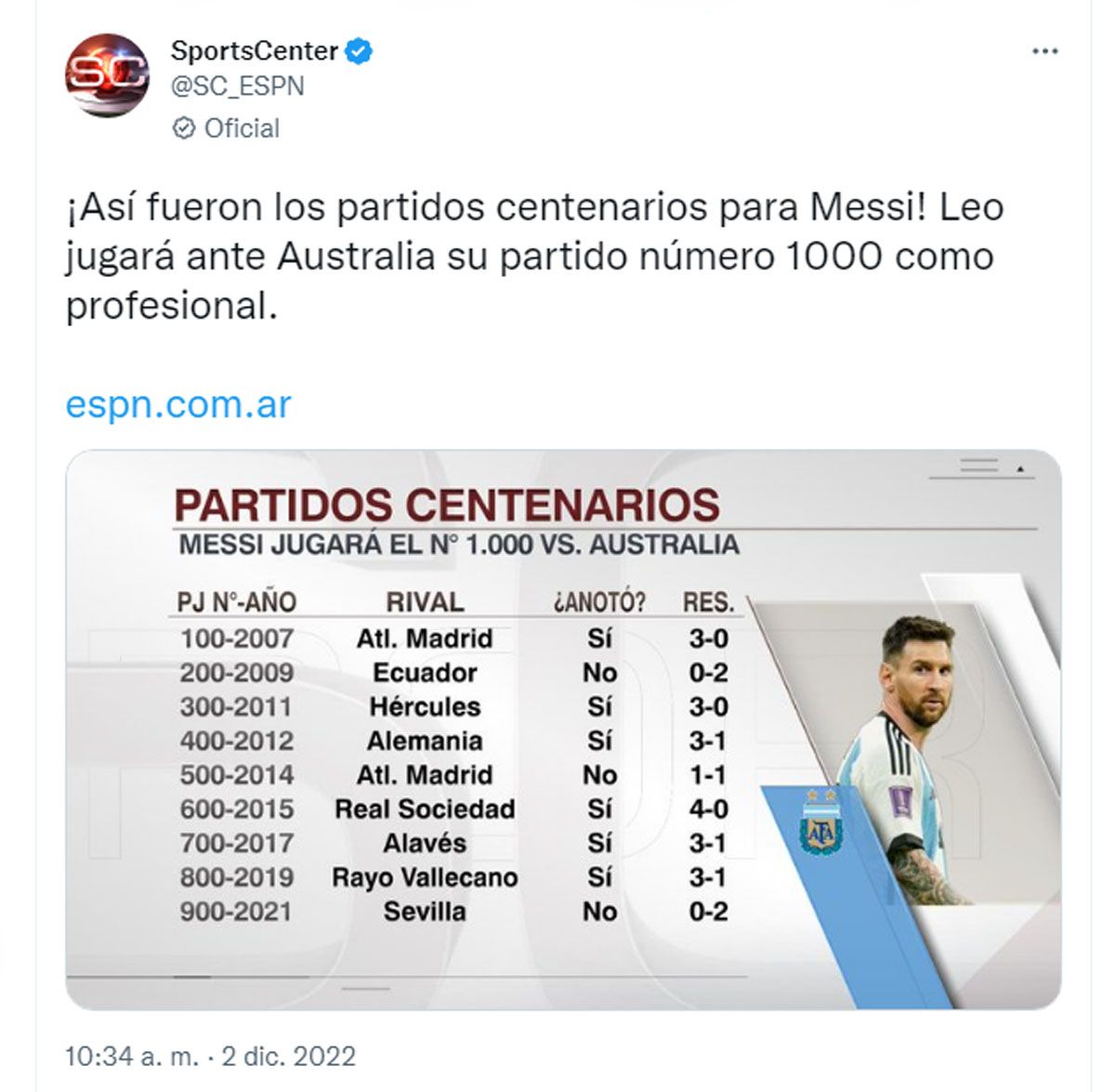Click the SportsCenter profile avatar

point(106,74)
